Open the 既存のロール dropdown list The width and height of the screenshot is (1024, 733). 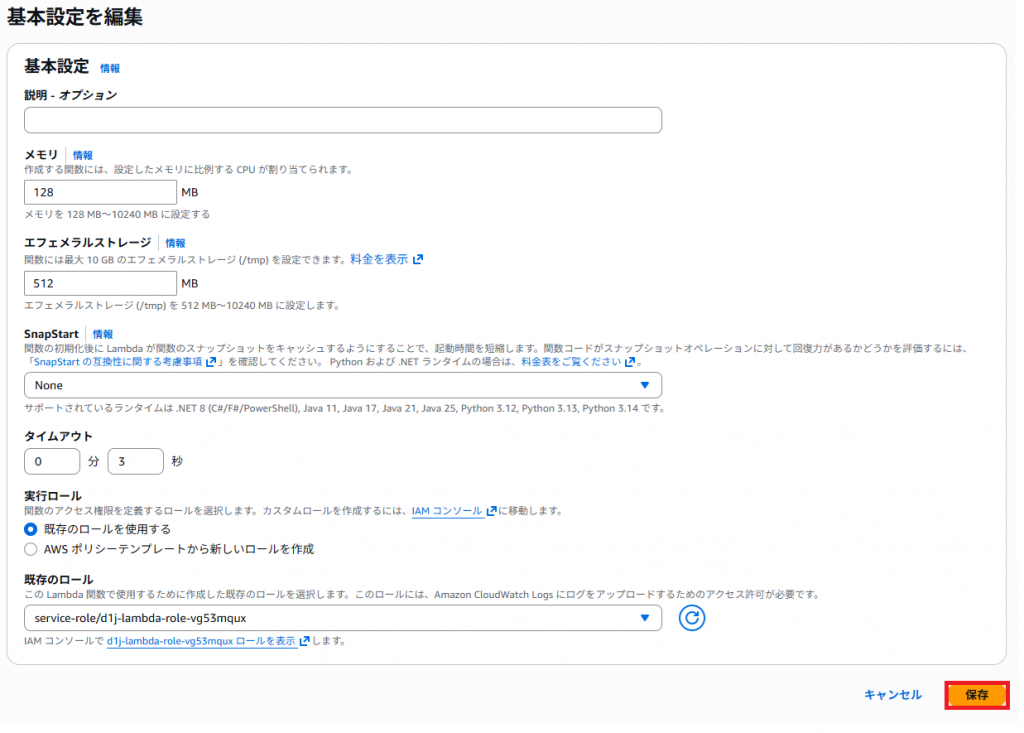tap(342, 618)
